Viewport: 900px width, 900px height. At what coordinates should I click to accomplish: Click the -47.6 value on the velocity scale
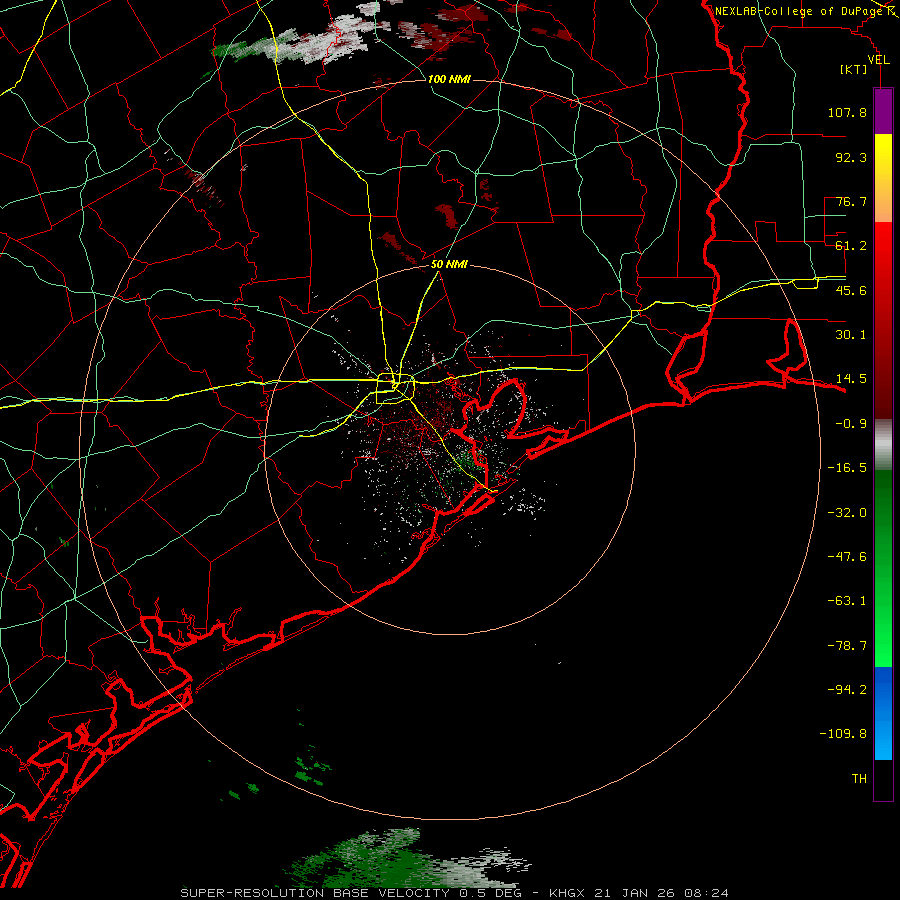pyautogui.click(x=847, y=557)
